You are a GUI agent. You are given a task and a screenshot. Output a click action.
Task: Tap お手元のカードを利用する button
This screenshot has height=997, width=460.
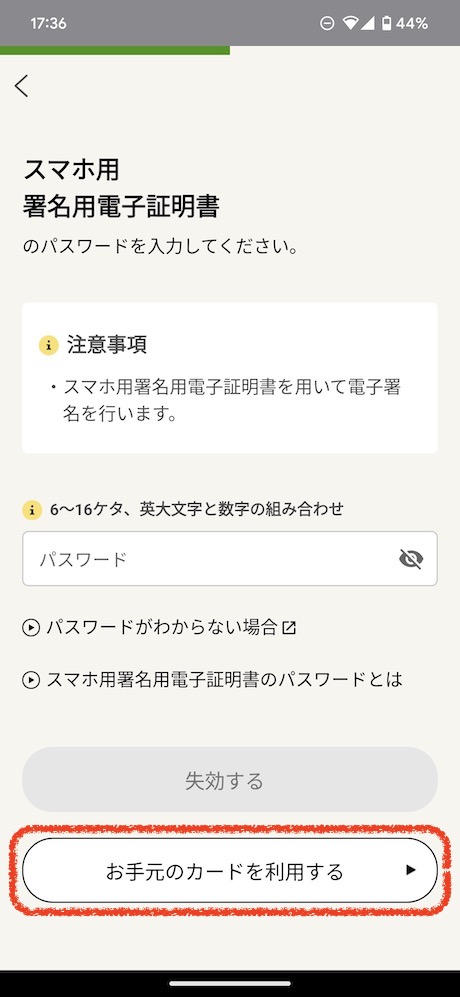pyautogui.click(x=230, y=870)
